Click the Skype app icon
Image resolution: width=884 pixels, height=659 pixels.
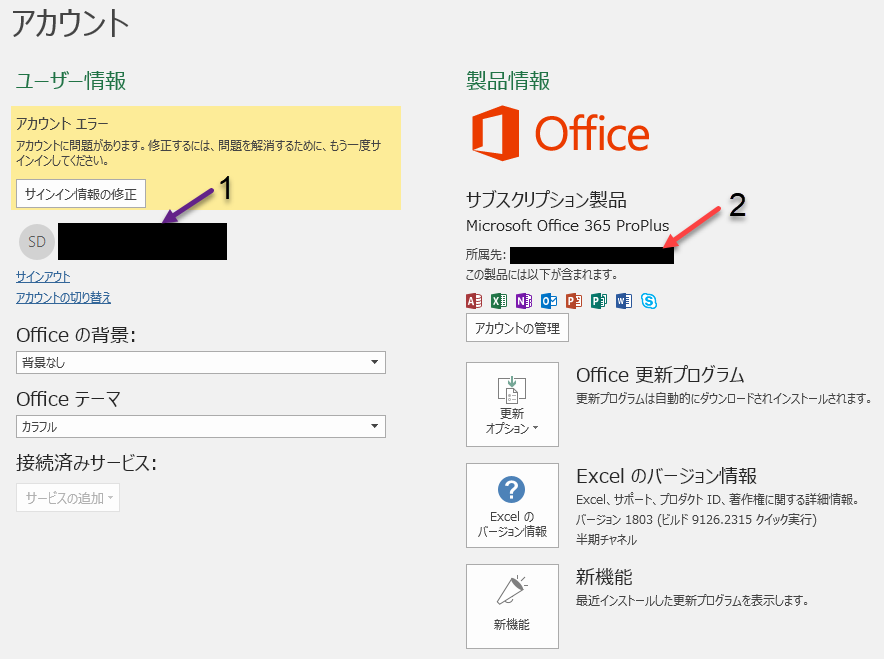tap(649, 301)
